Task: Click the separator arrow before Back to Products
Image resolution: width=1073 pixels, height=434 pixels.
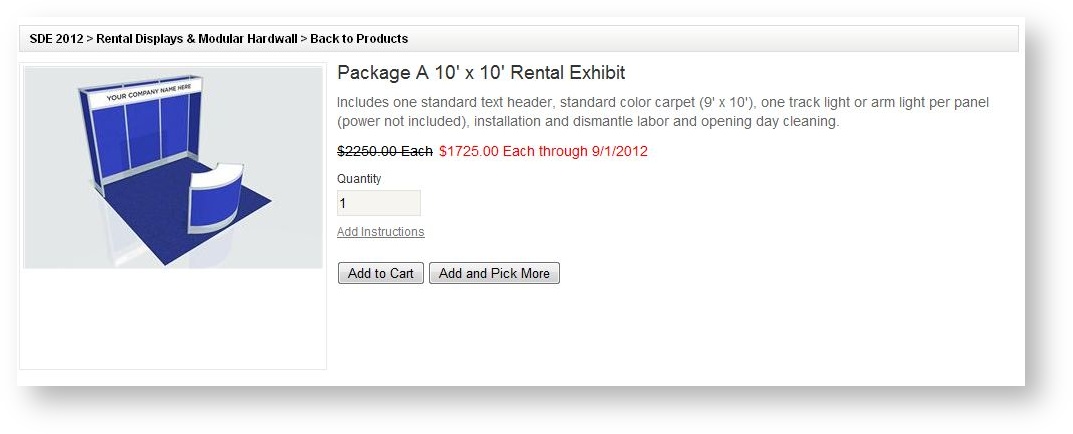Action: coord(304,39)
